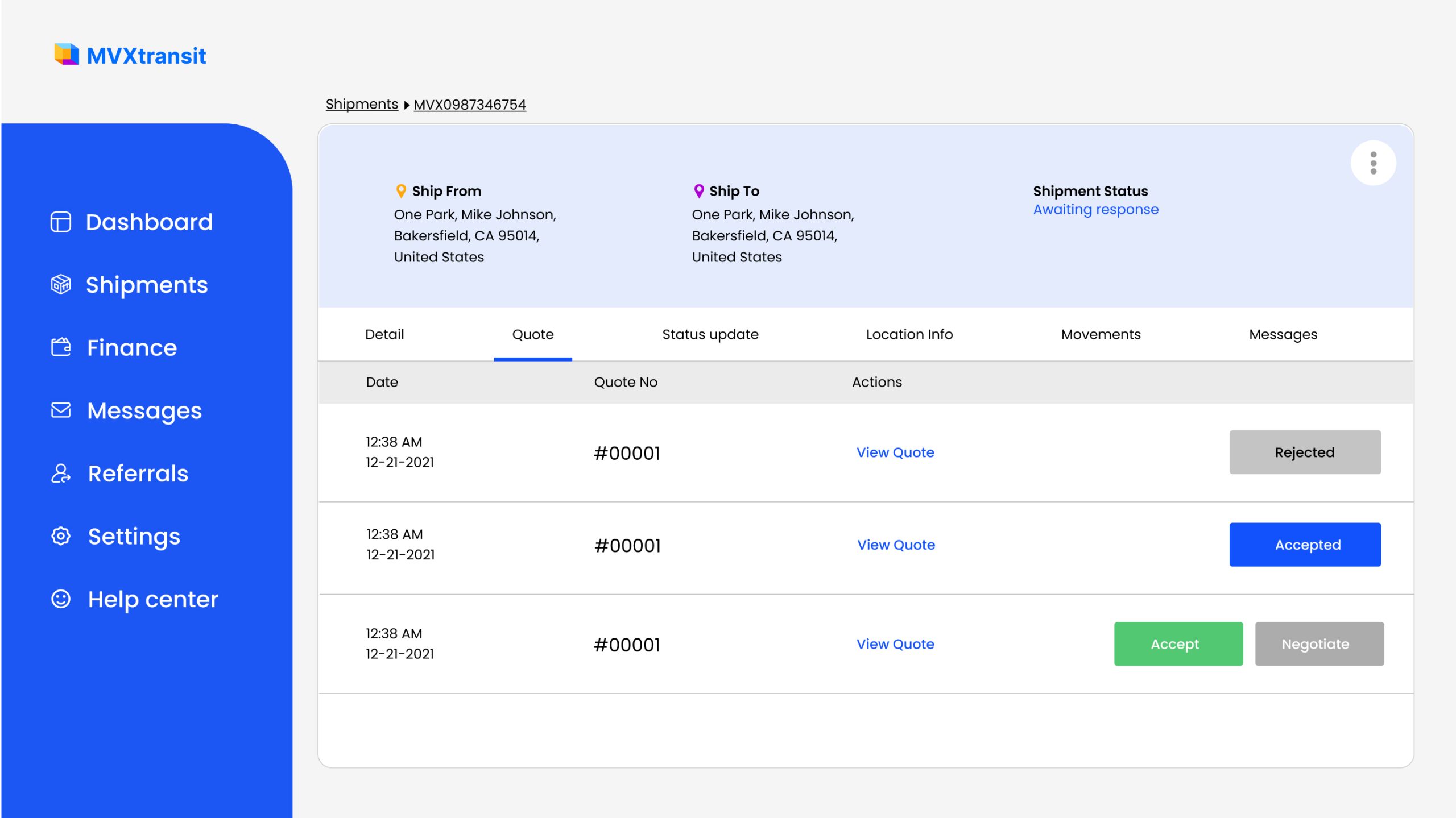Click View Quote on the rejected quote
This screenshot has height=818, width=1456.
tap(895, 452)
